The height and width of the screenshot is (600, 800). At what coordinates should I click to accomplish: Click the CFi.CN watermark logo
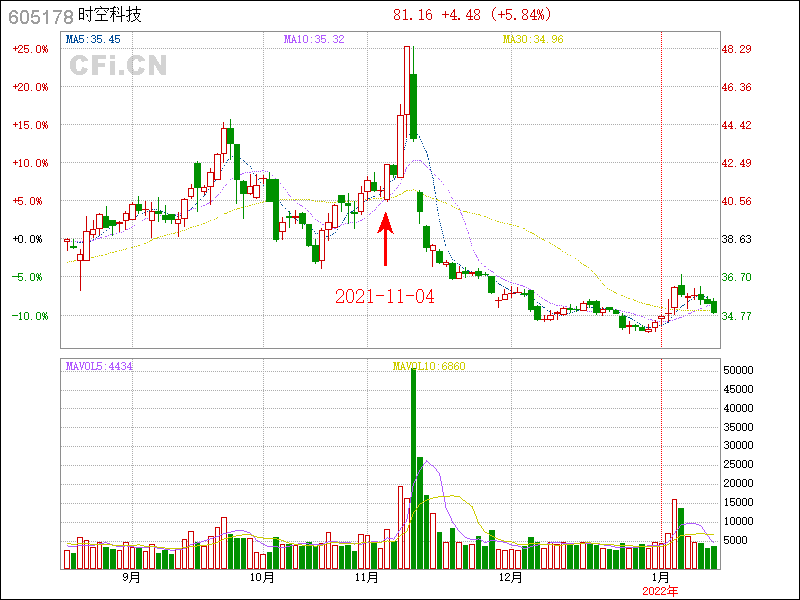click(x=118, y=66)
